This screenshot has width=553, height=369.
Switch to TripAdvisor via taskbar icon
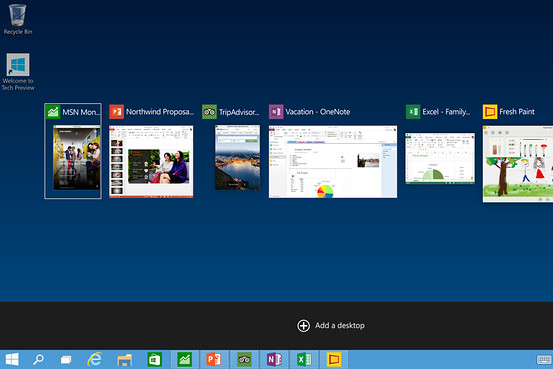(x=244, y=359)
